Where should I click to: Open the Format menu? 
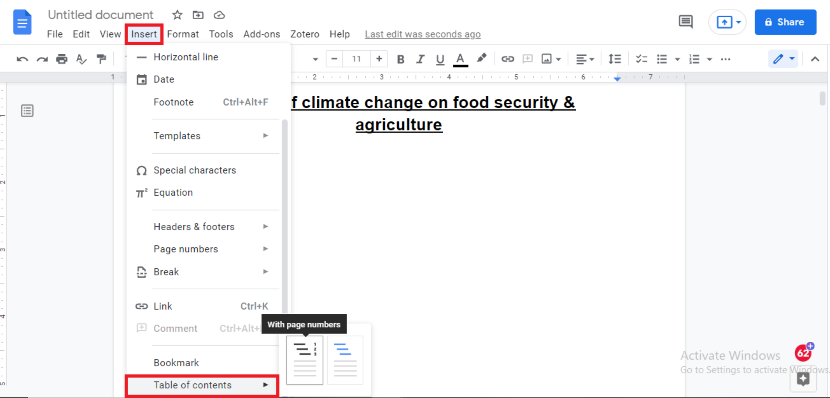183,34
